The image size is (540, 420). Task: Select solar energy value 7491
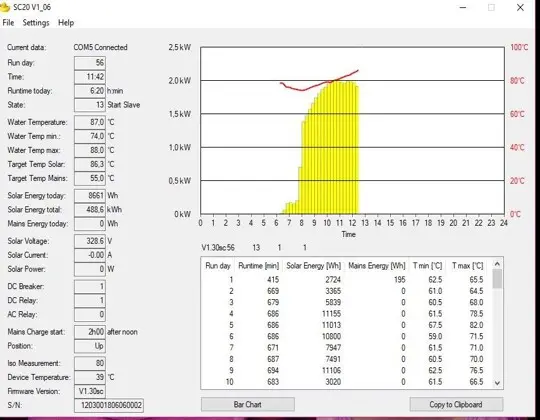tap(333, 359)
